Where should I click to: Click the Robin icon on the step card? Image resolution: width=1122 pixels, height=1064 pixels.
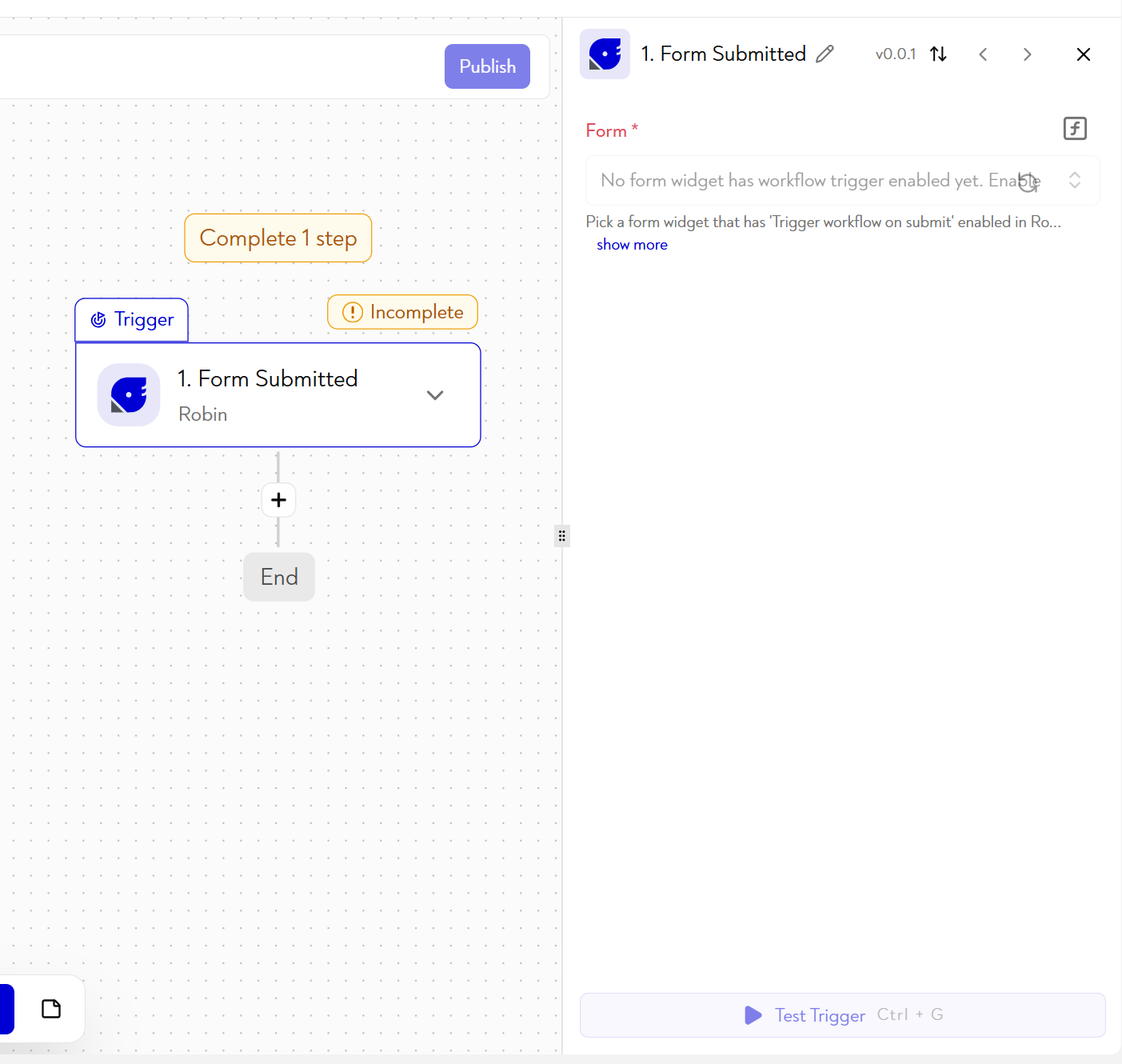click(129, 395)
